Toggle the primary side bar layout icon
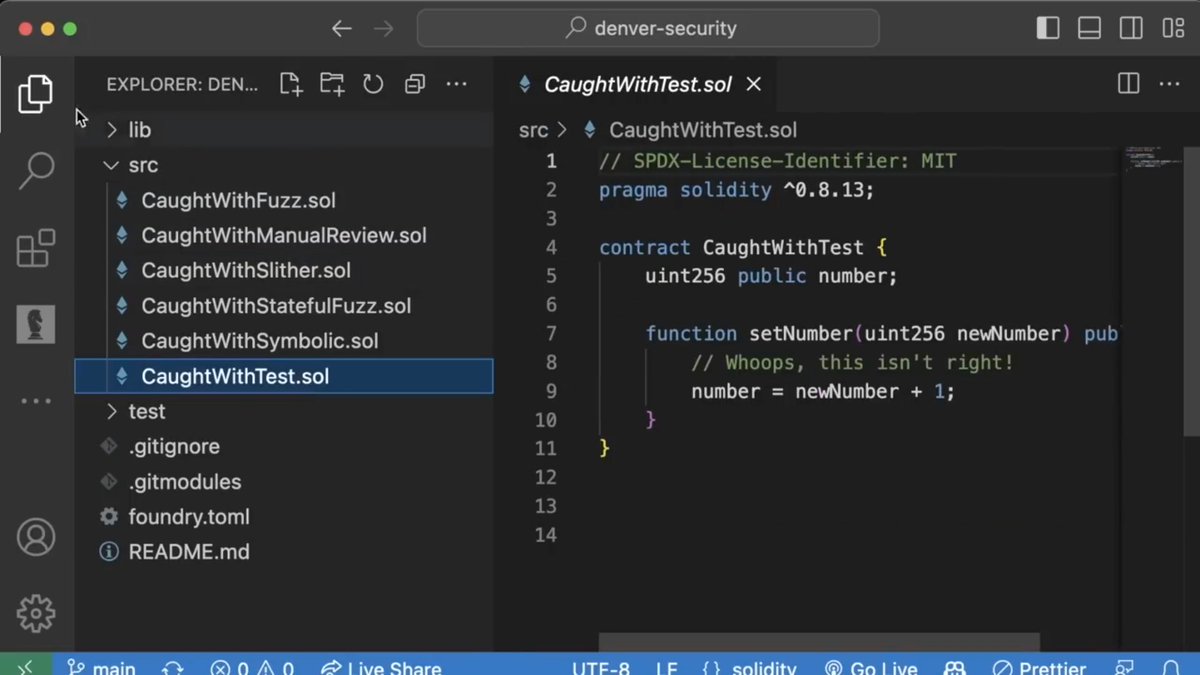The width and height of the screenshot is (1200, 675). [1048, 28]
